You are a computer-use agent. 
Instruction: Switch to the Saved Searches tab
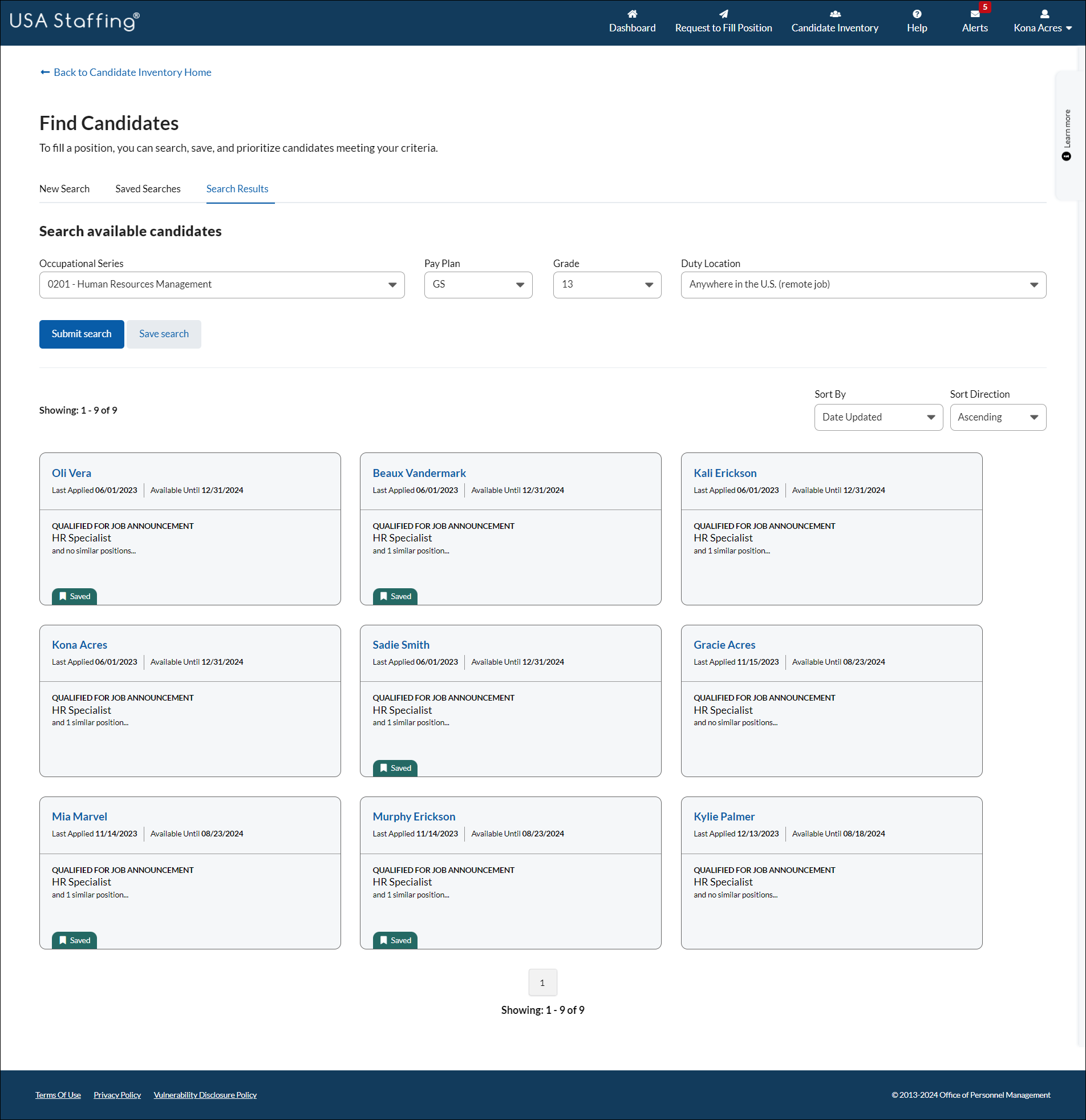tap(147, 189)
